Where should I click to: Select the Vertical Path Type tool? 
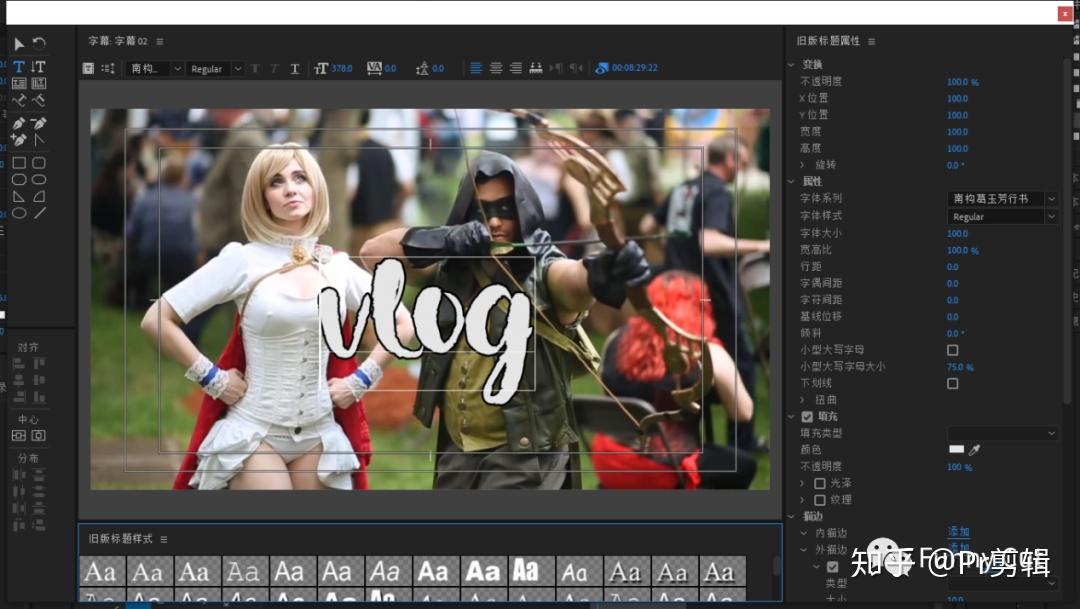coord(39,101)
